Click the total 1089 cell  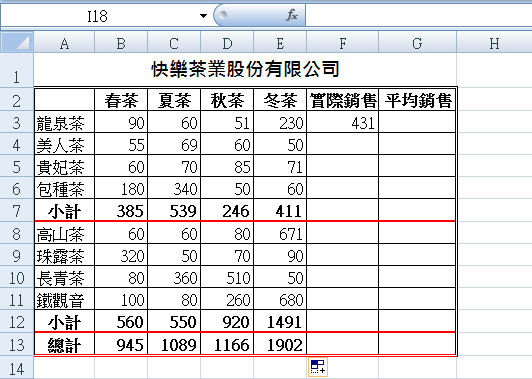(174, 344)
